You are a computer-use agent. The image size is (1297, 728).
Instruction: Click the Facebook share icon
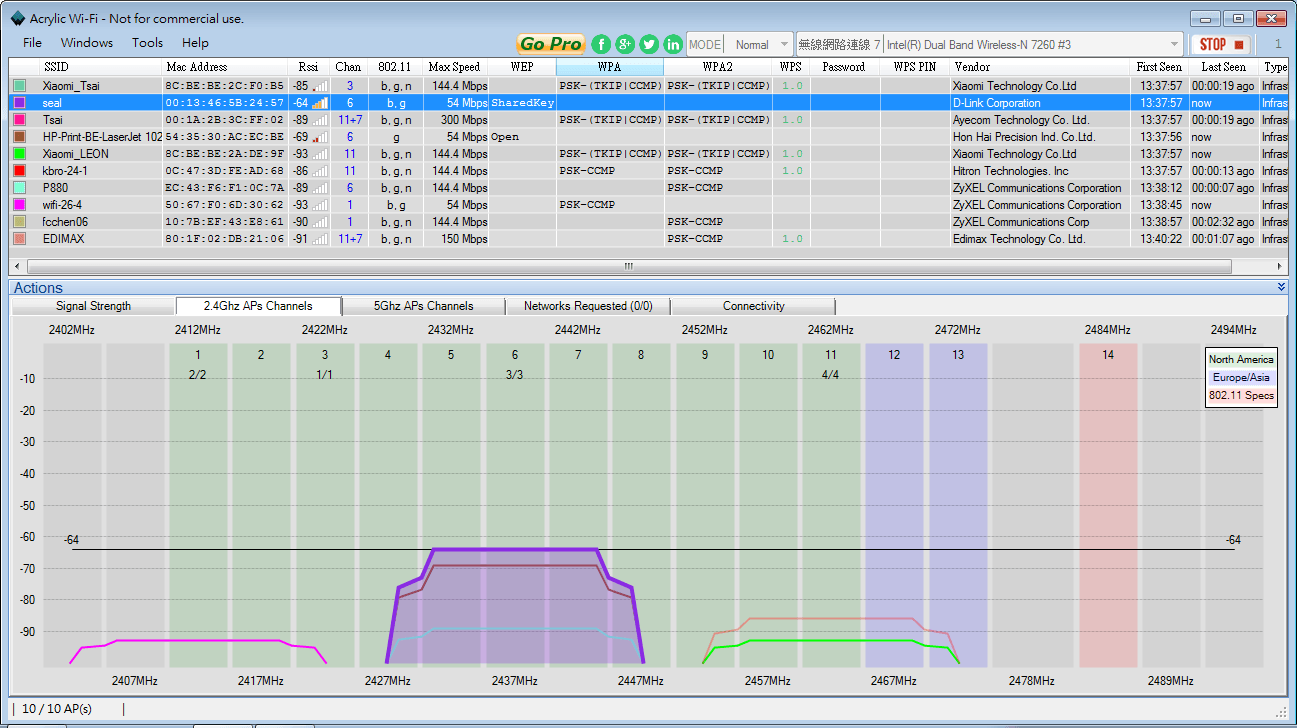[601, 44]
